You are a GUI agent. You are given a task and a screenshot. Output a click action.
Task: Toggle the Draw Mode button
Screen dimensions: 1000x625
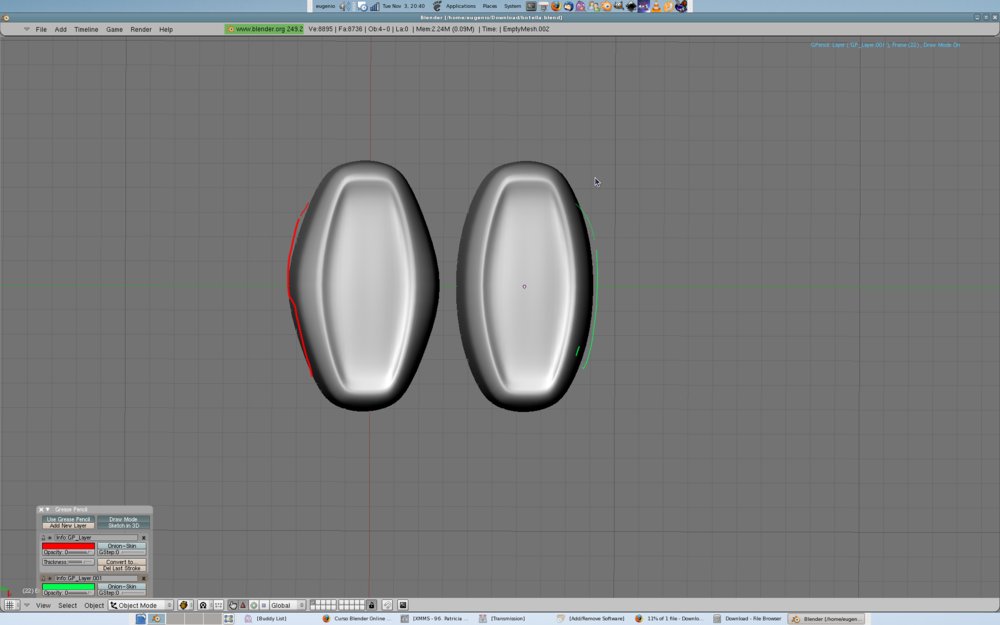(124, 519)
